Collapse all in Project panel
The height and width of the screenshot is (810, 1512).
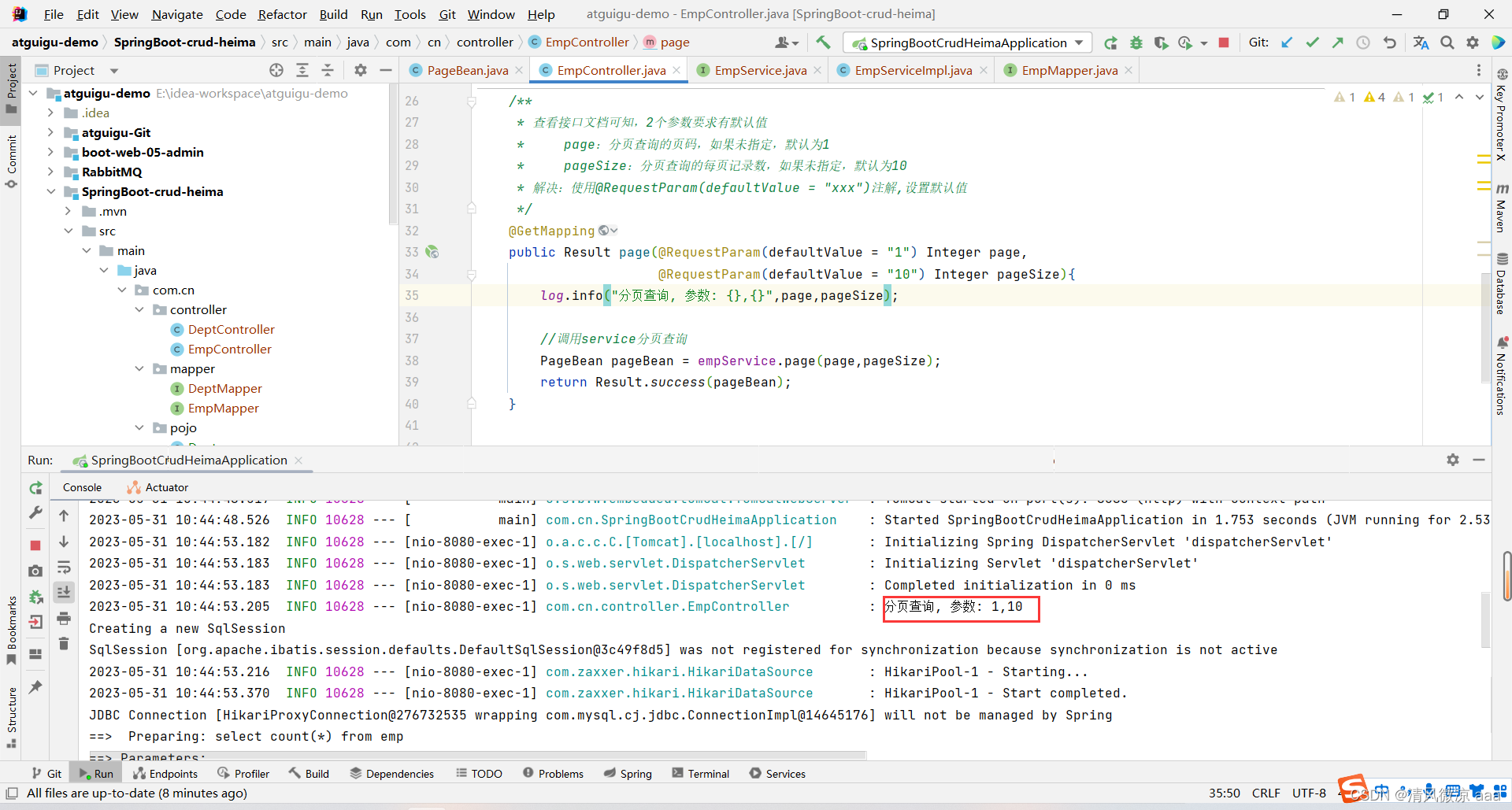coord(328,70)
